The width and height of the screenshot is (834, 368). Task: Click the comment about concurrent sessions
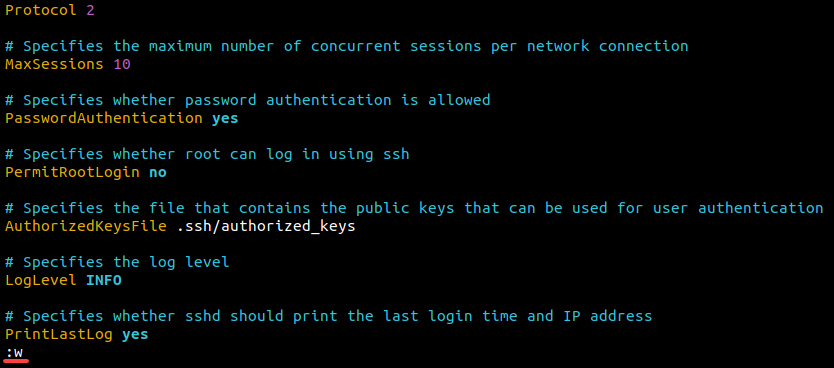click(x=347, y=46)
